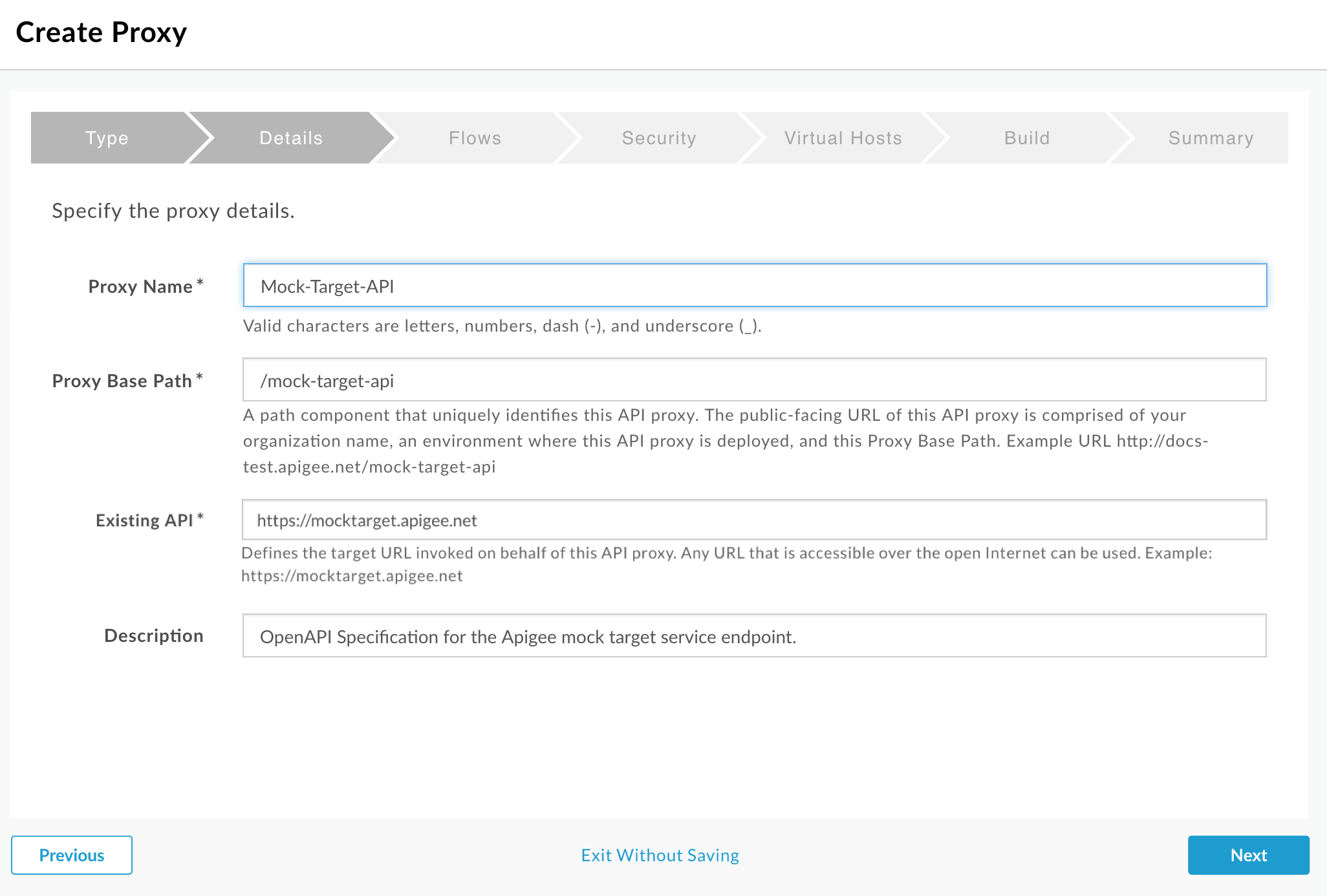Click the Security step icon in wizard
1327x896 pixels.
tap(659, 137)
